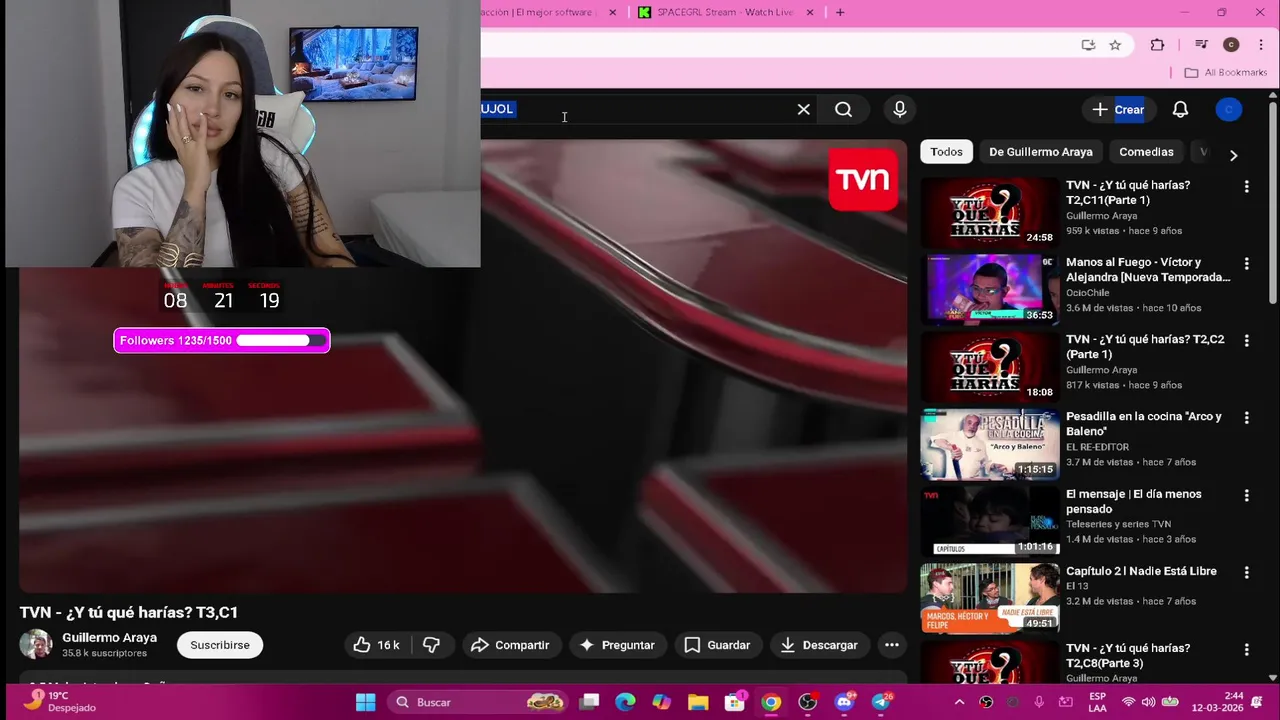Select the Todos filter chip
This screenshot has width=1280, height=720.
[x=946, y=152]
